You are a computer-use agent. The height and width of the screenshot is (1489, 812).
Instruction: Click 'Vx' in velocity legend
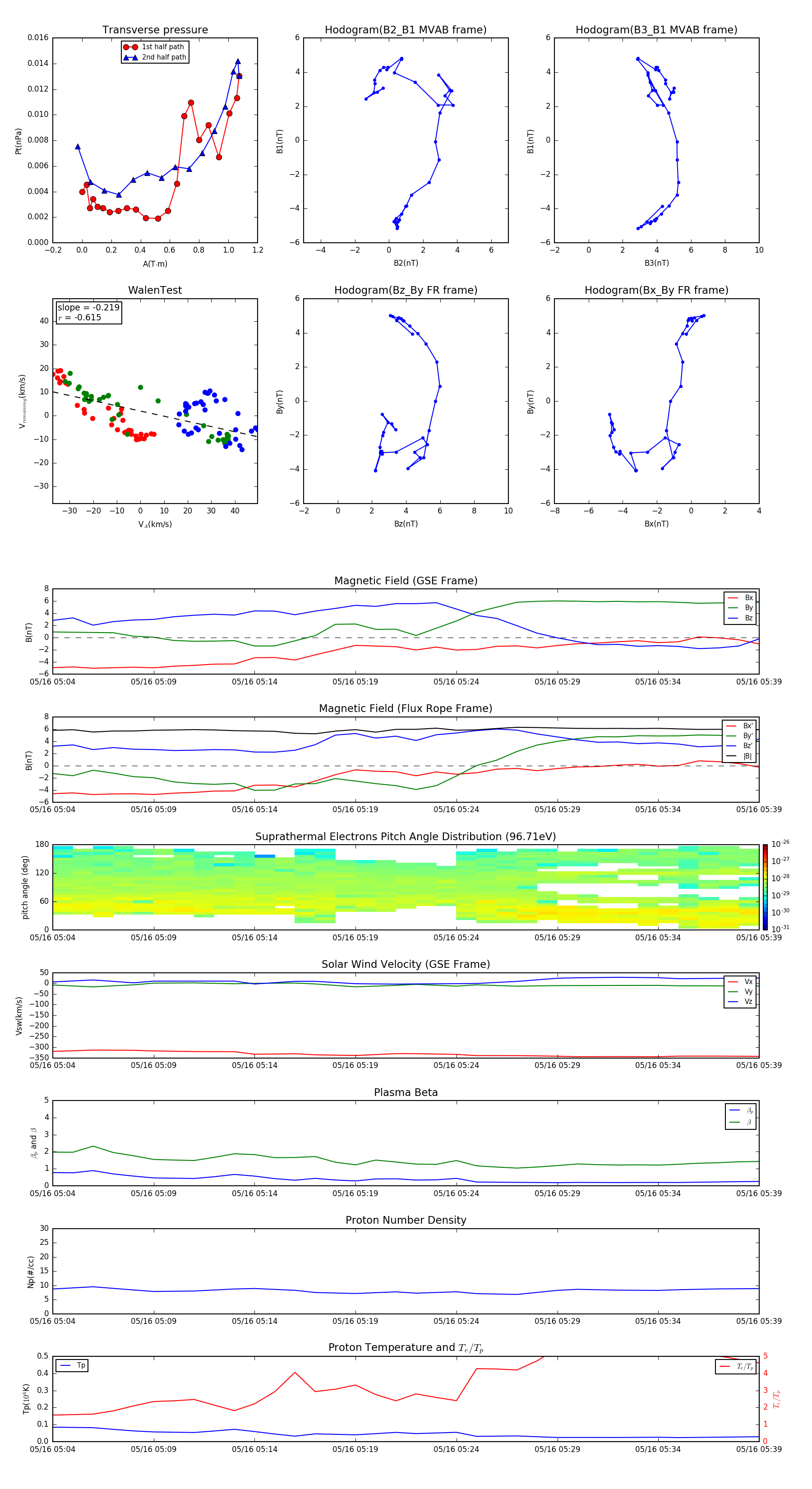[748, 981]
